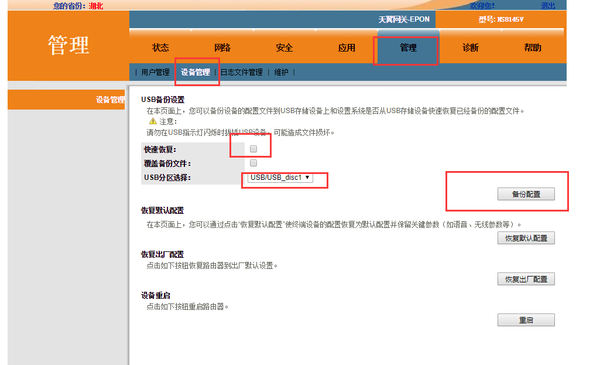Tick the 覆盖备份文件 checkbox

point(253,163)
